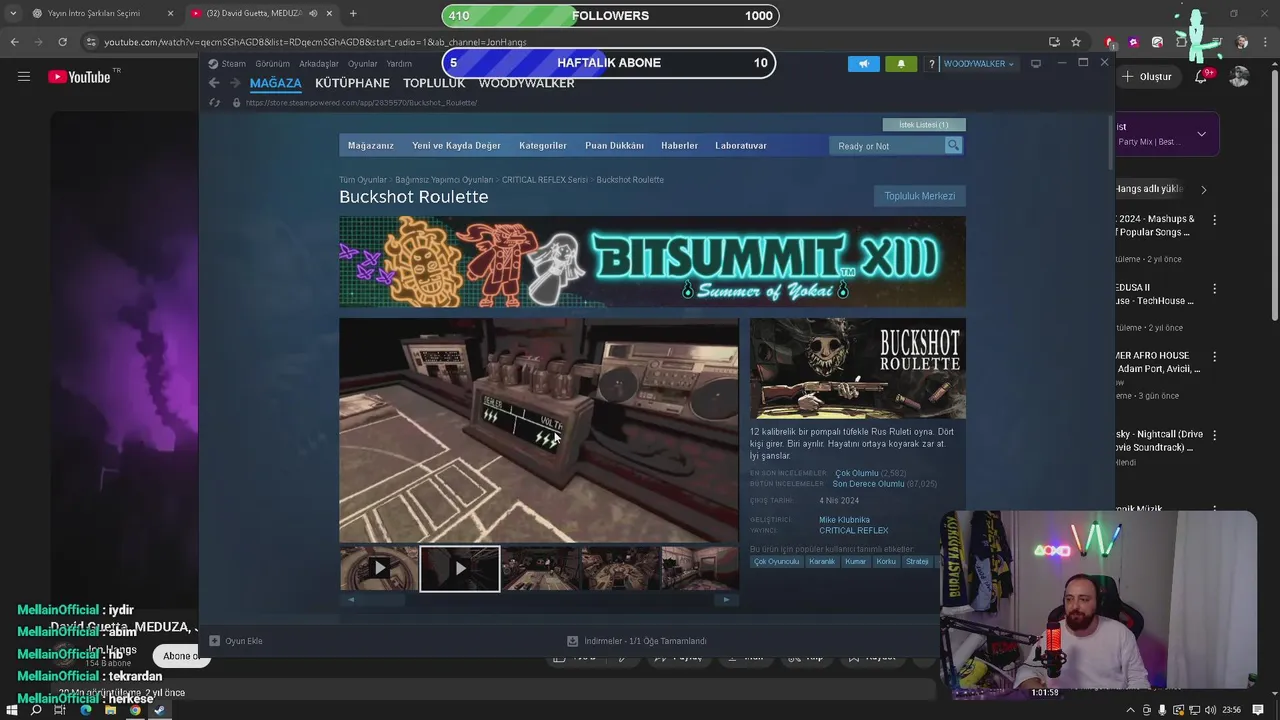The width and height of the screenshot is (1280, 720).
Task: Switch Steam to Big Picture mode icon
Action: (x=1036, y=63)
